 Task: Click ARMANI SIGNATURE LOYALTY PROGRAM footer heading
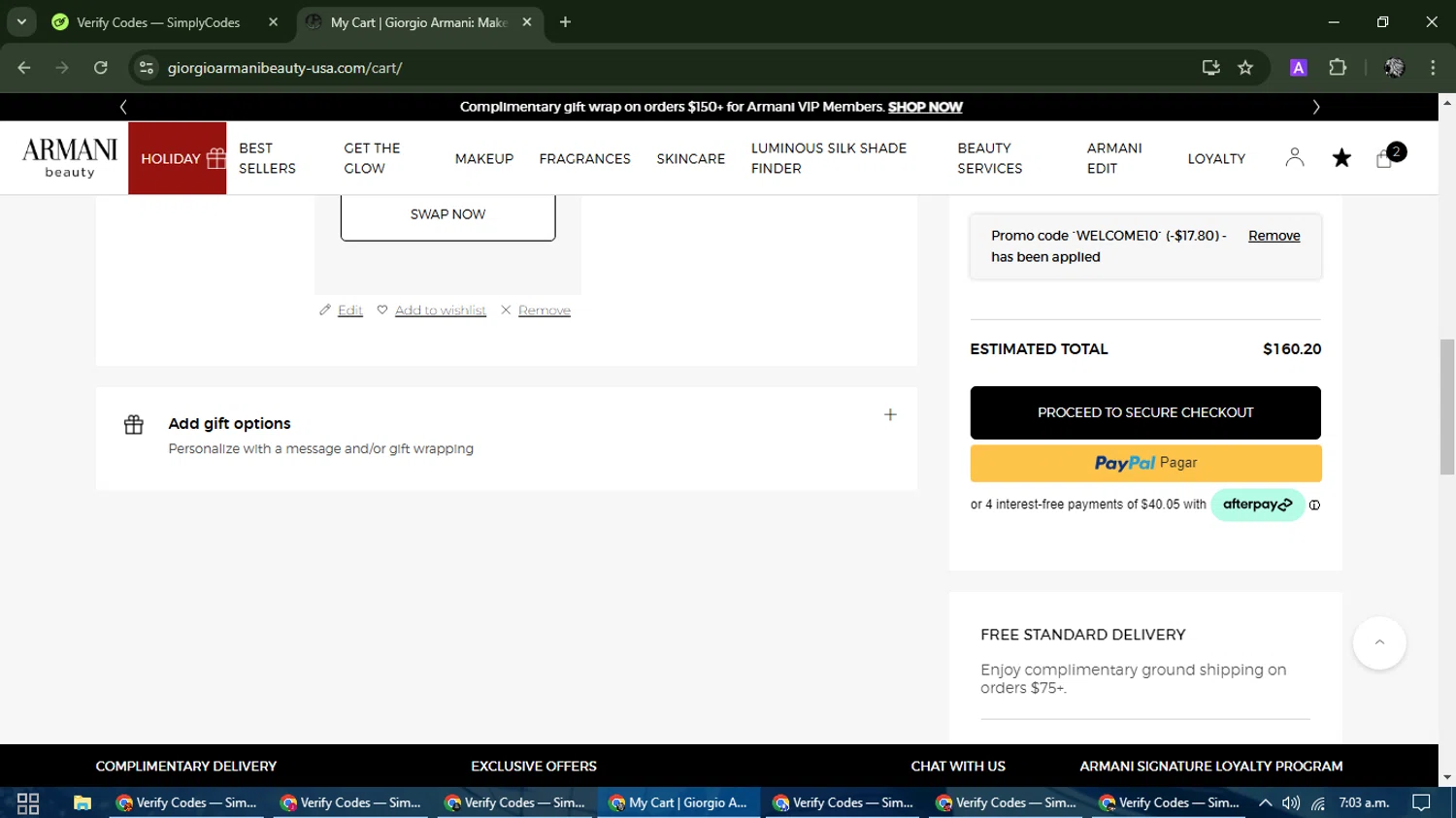tap(1211, 767)
